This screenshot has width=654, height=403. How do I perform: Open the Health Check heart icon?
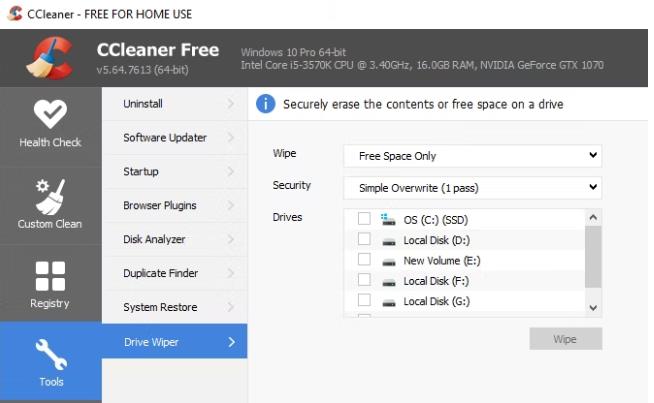coord(50,115)
